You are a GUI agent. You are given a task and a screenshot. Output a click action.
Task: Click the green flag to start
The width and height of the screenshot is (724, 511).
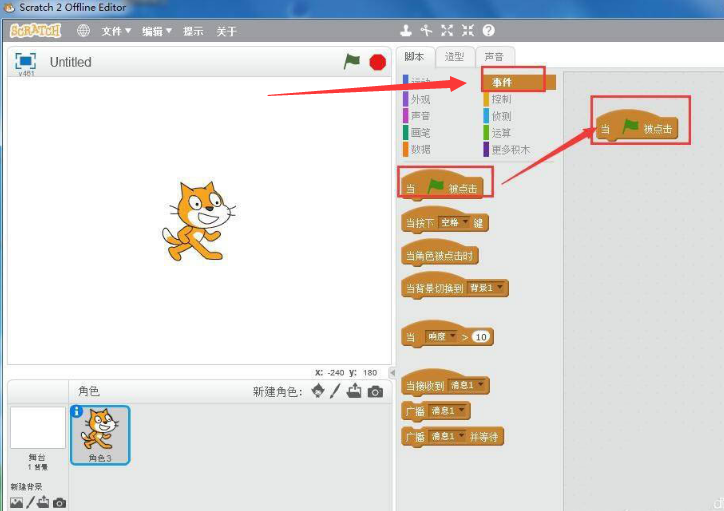click(x=351, y=61)
